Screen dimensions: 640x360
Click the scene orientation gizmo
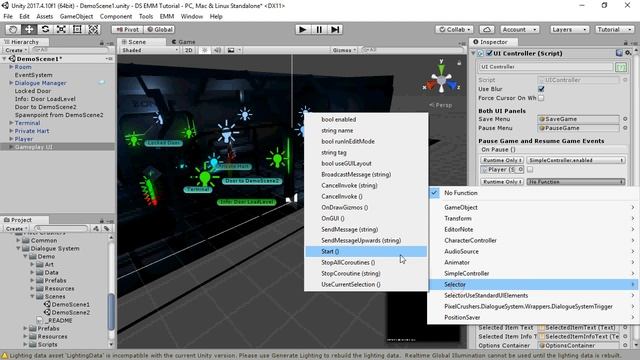coord(441,80)
